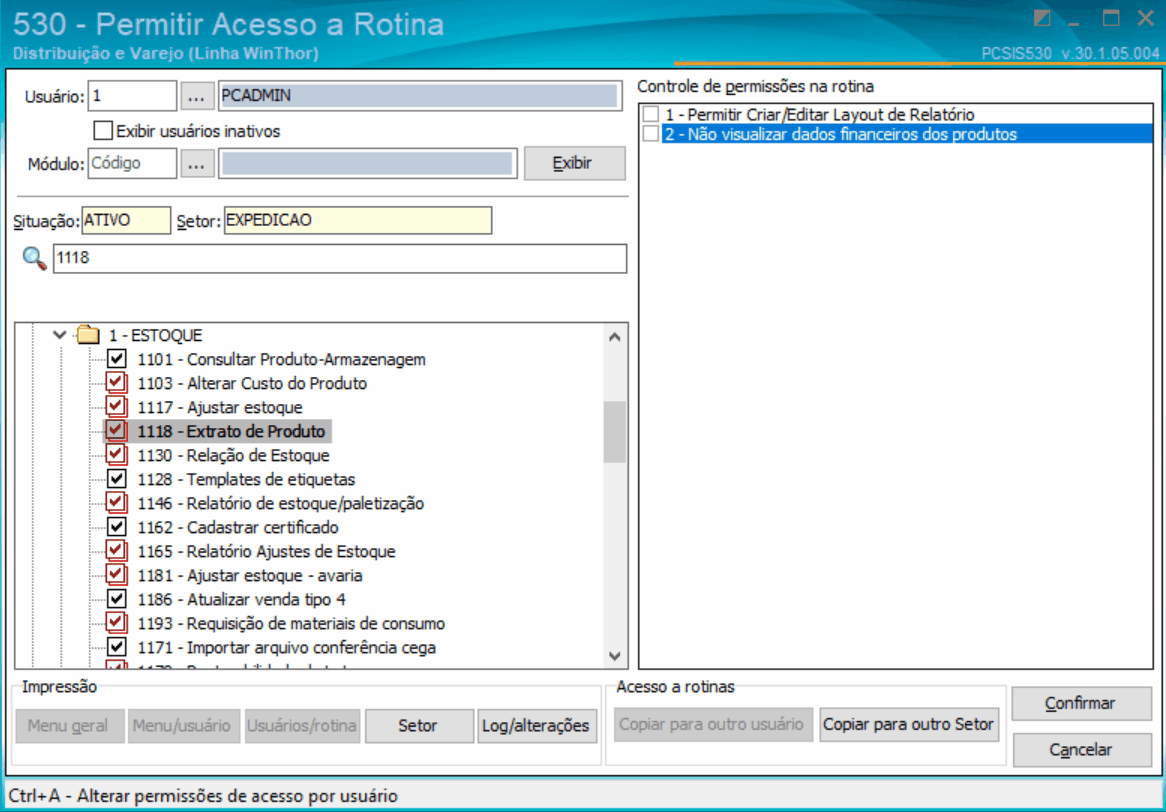The width and height of the screenshot is (1166, 812).
Task: Toggle 1103 Alterar Custo do Produto checkbox
Action: click(116, 383)
